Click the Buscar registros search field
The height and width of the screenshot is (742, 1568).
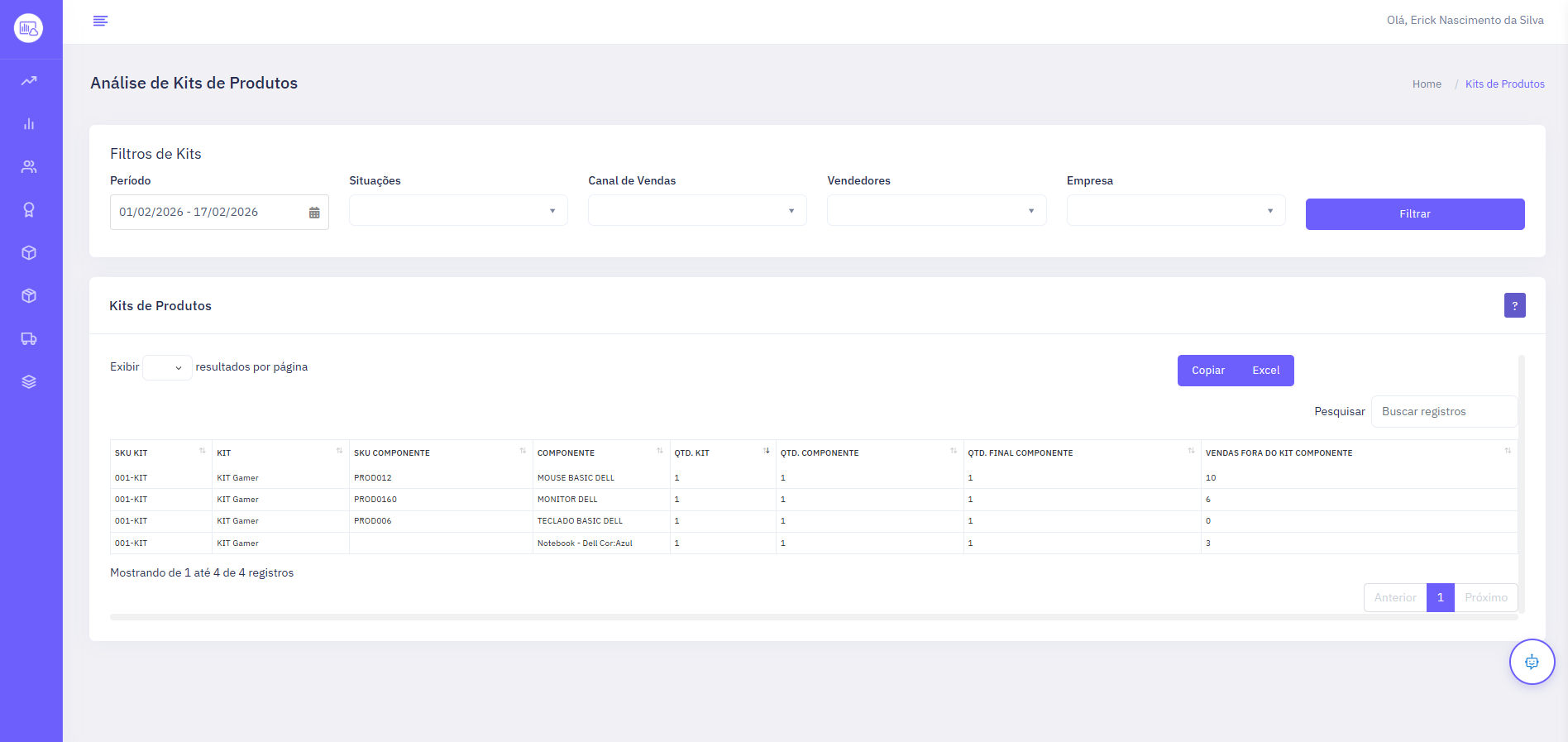click(1443, 412)
